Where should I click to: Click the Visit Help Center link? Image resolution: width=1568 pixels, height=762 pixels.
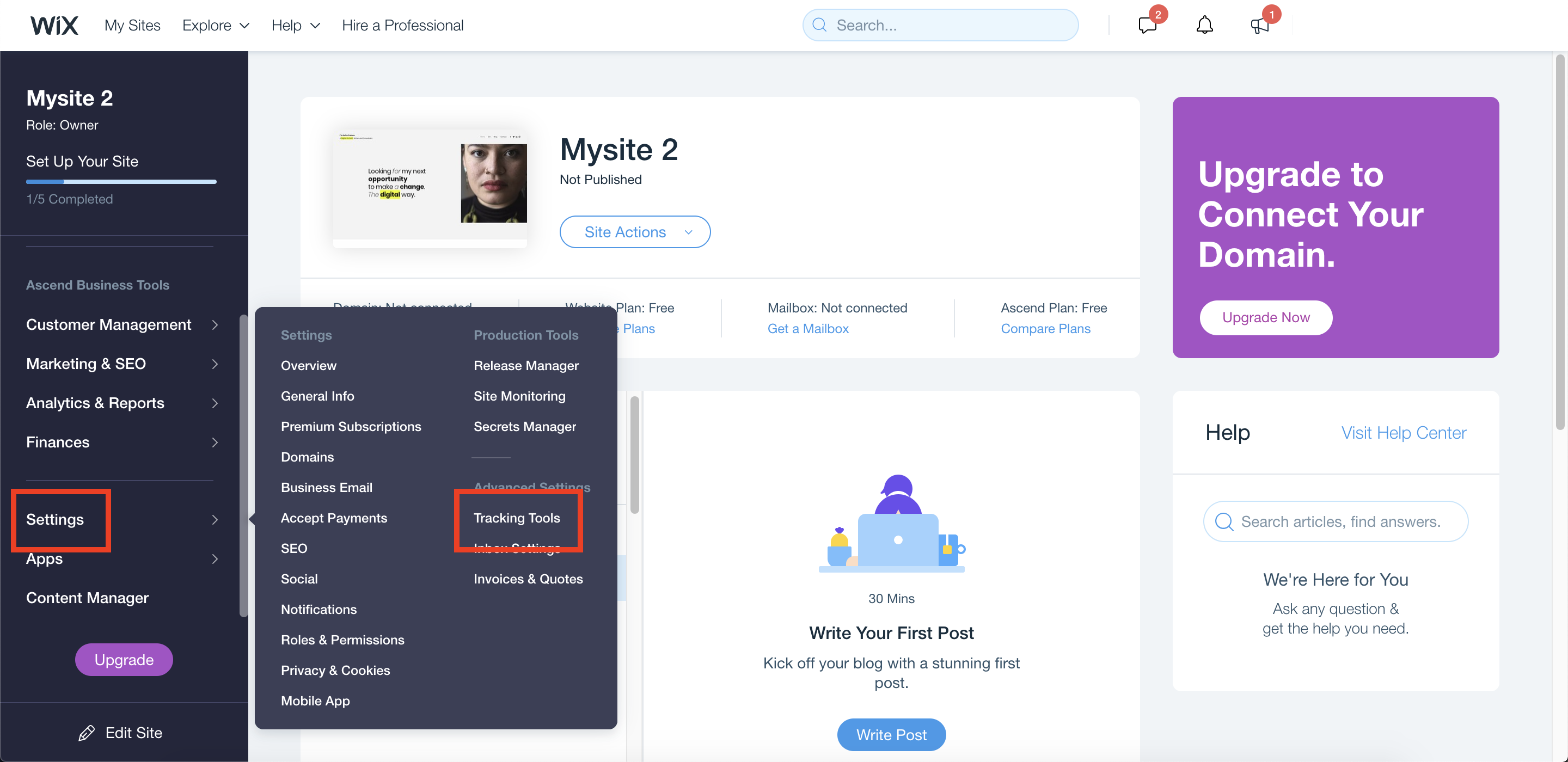pos(1403,432)
